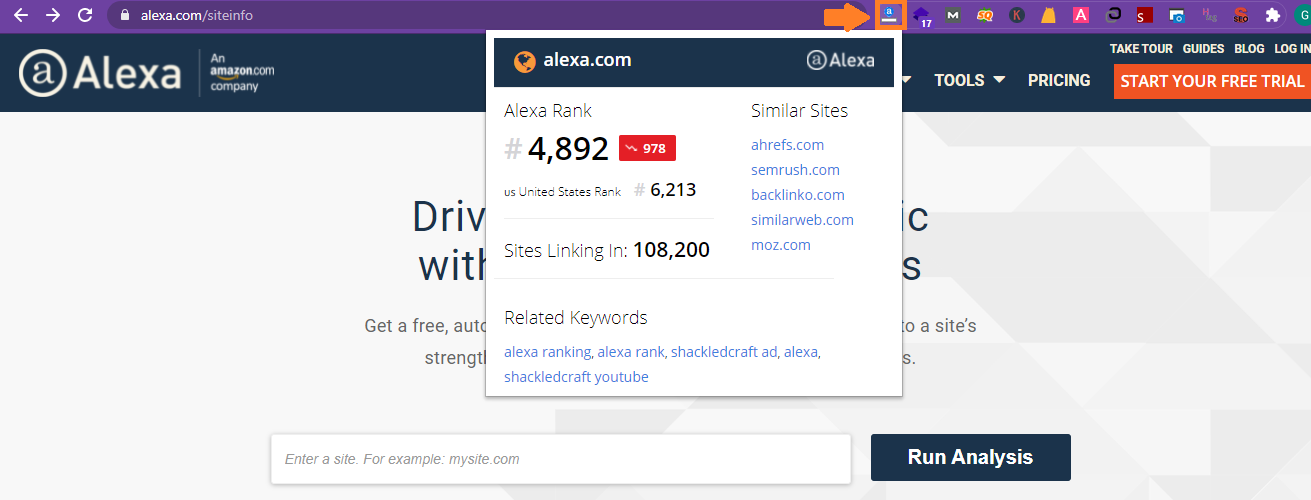
Task: Open the dark chain-link extension icon
Action: pyautogui.click(x=1113, y=15)
